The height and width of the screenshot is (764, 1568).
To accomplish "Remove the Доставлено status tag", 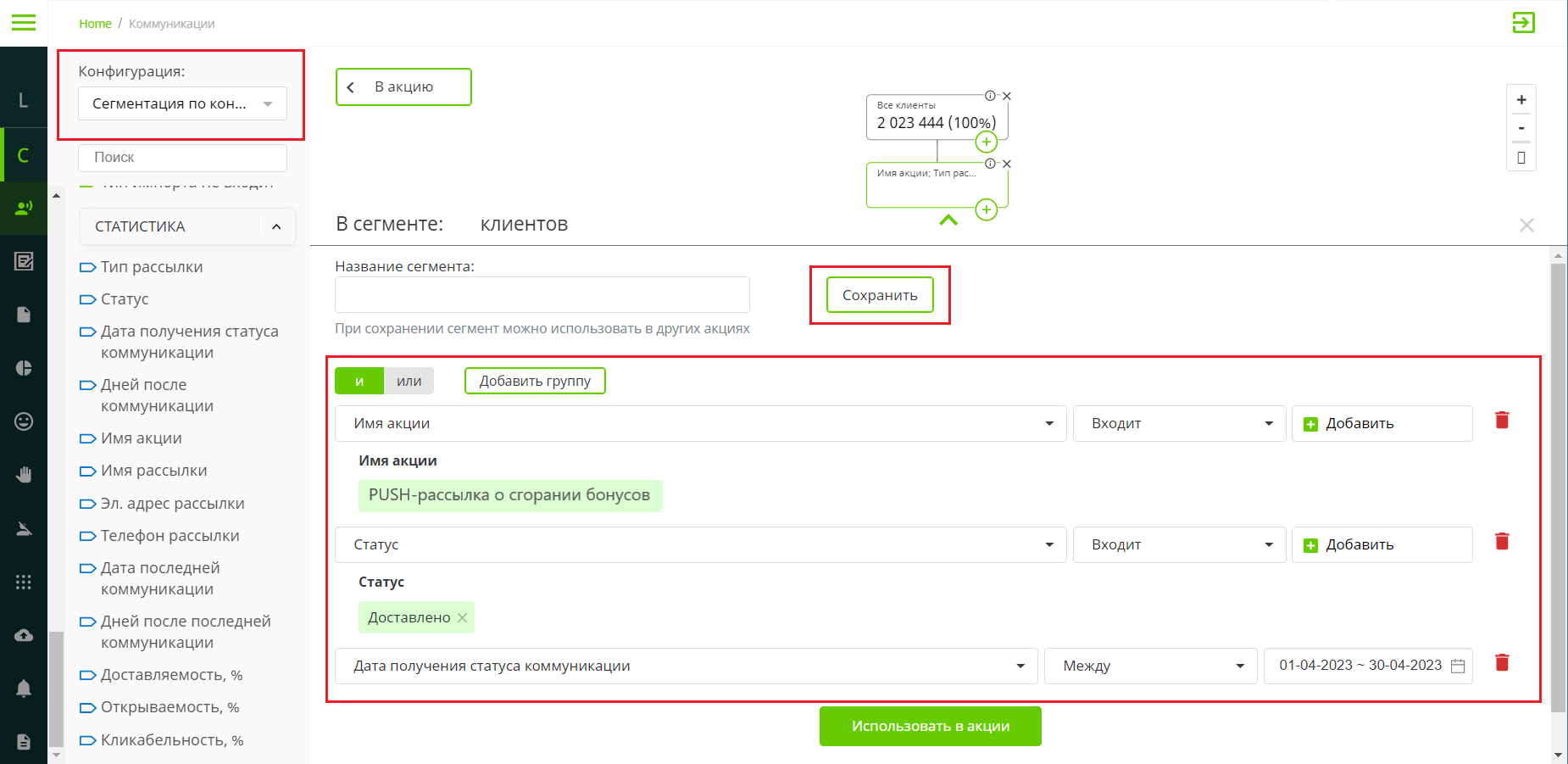I will pos(463,618).
